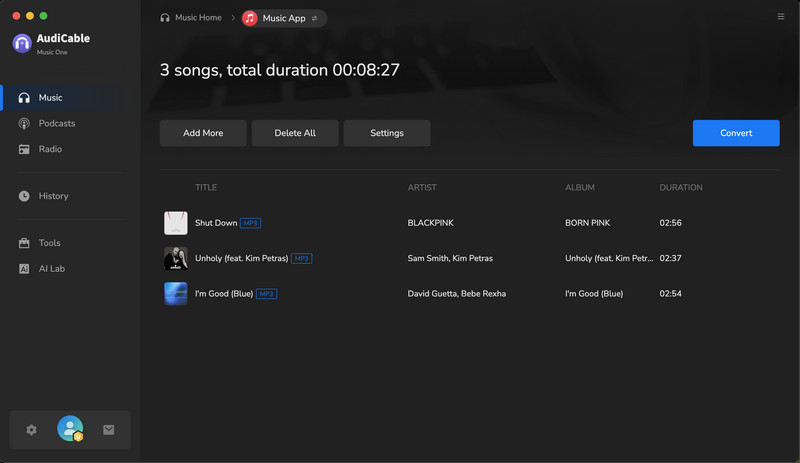Click the 02:54 duration value

670,294
